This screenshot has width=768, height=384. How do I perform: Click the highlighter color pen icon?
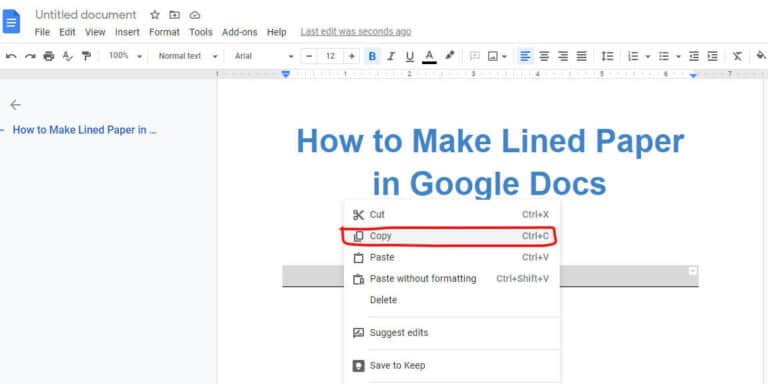point(450,56)
